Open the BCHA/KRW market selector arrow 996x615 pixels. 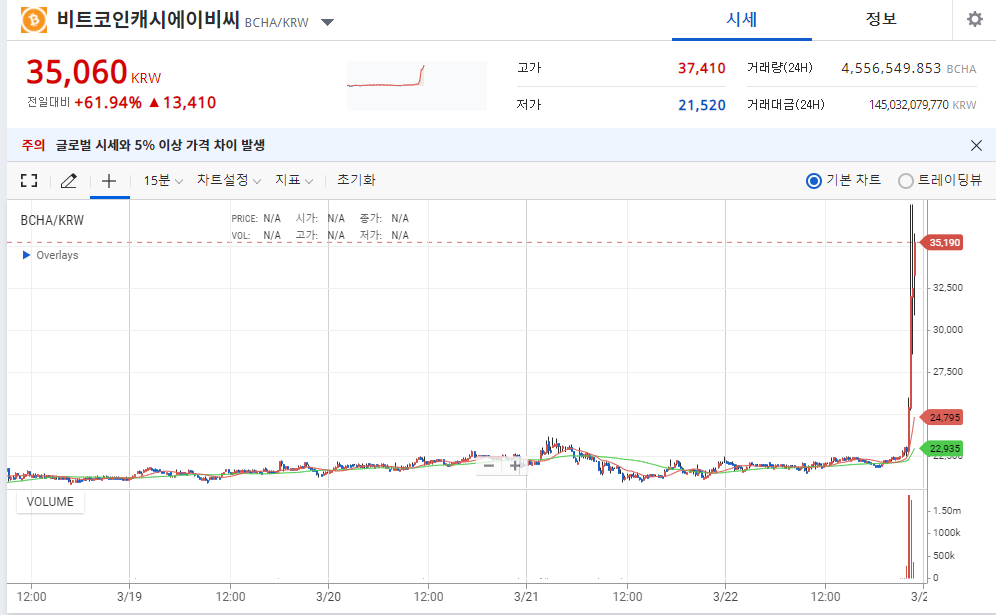pyautogui.click(x=327, y=22)
